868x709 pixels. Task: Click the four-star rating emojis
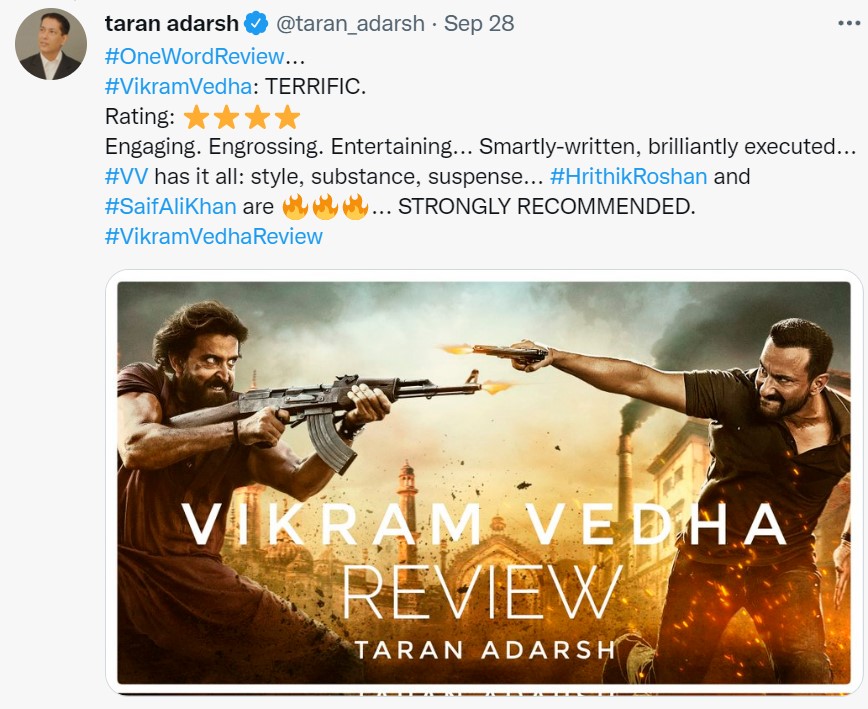coord(241,117)
